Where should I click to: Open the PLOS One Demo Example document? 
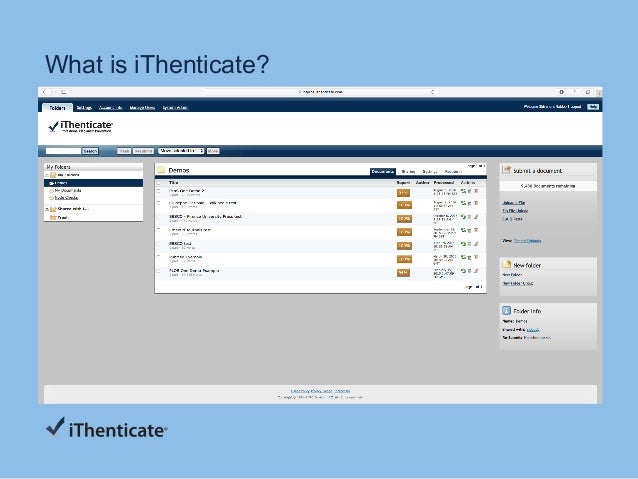coord(194,271)
